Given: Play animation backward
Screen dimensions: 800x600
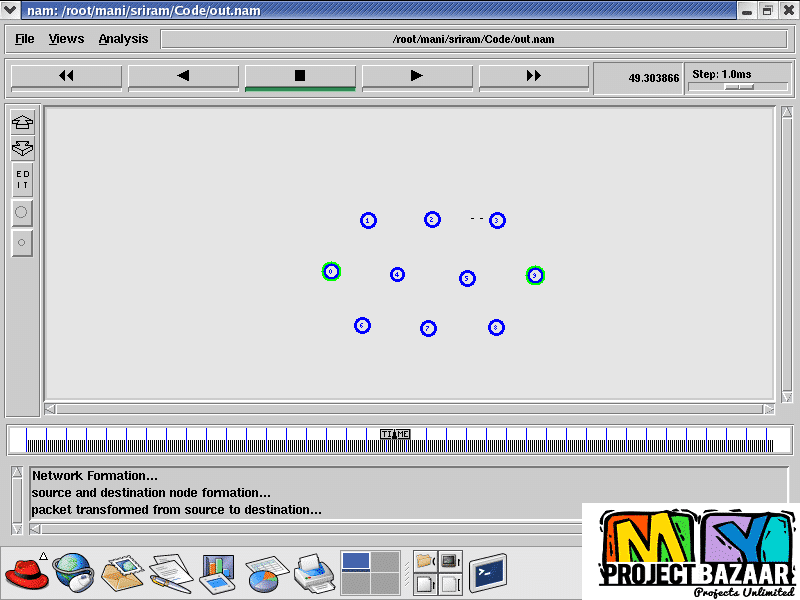Looking at the screenshot, I should (x=183, y=76).
